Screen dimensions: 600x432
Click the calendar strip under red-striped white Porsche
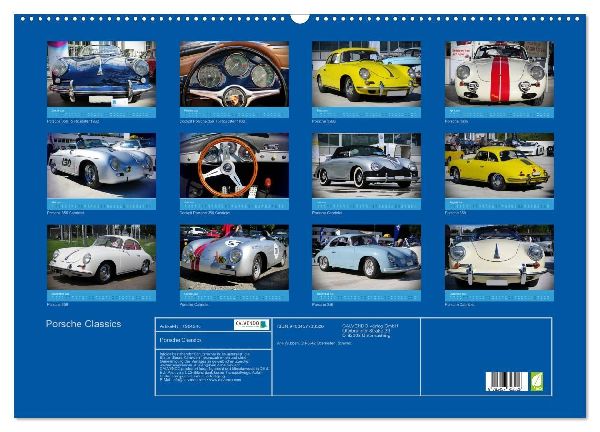pyautogui.click(x=499, y=112)
